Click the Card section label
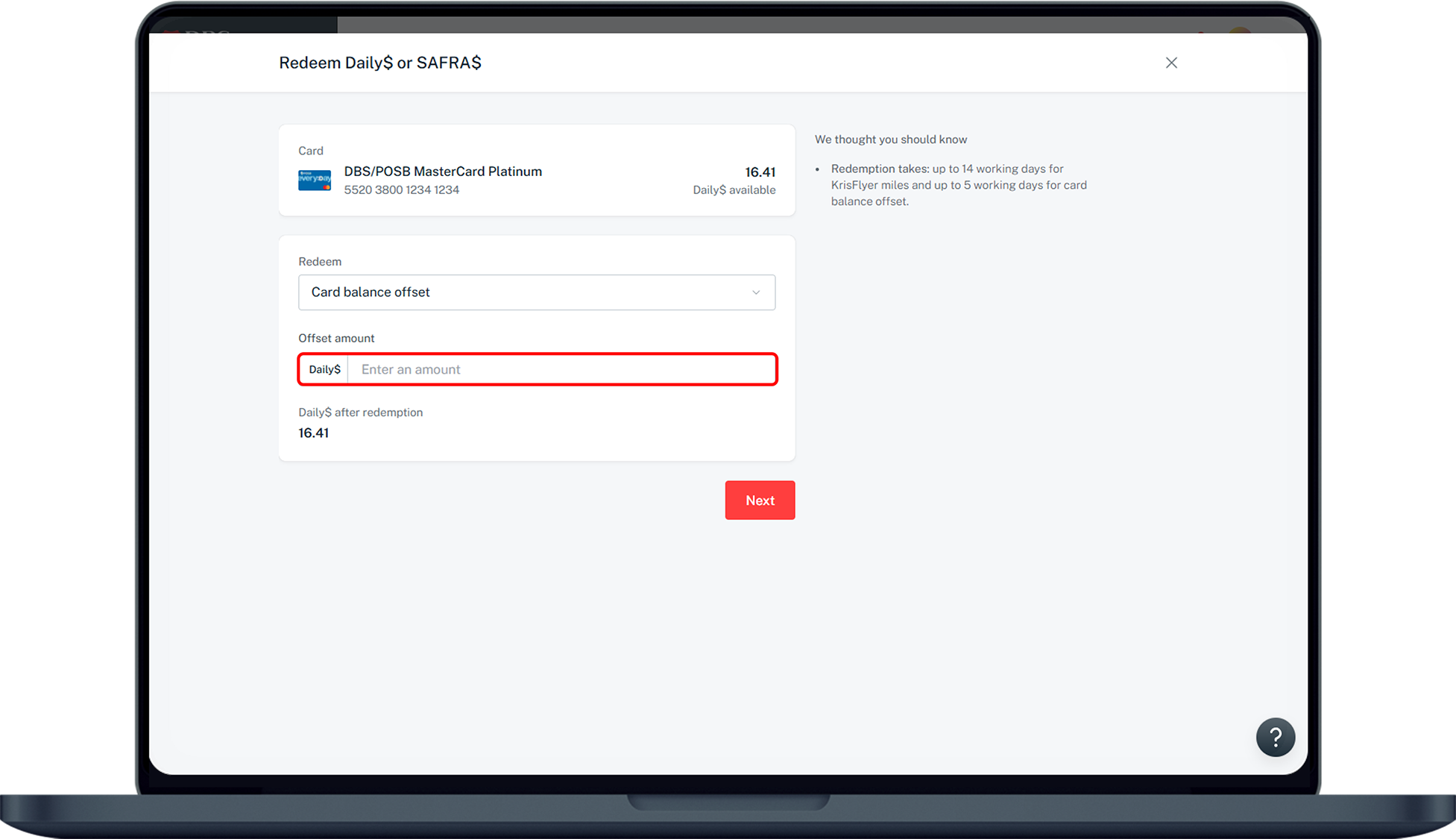This screenshot has height=839, width=1456. (x=311, y=151)
